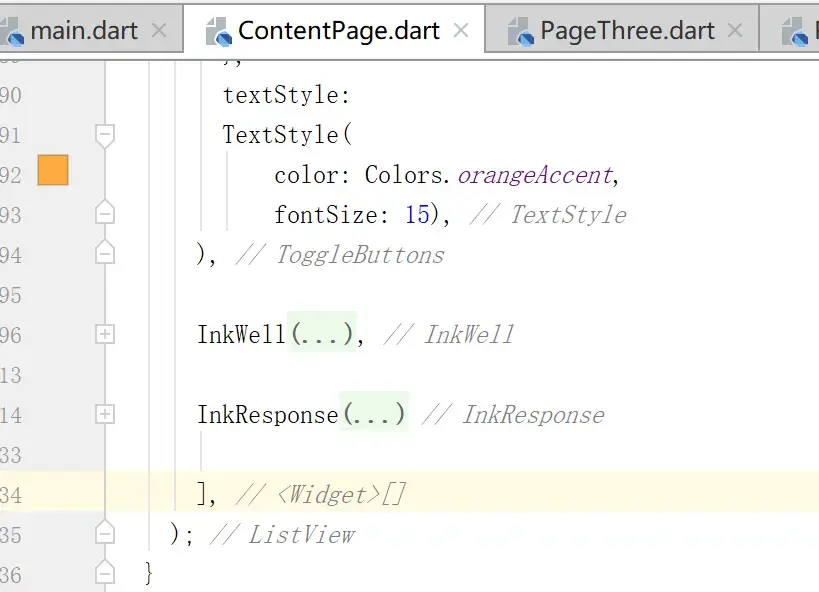Expand the InkResponse(...) folded placeholder
The height and width of the screenshot is (592, 819).
pyautogui.click(x=373, y=413)
